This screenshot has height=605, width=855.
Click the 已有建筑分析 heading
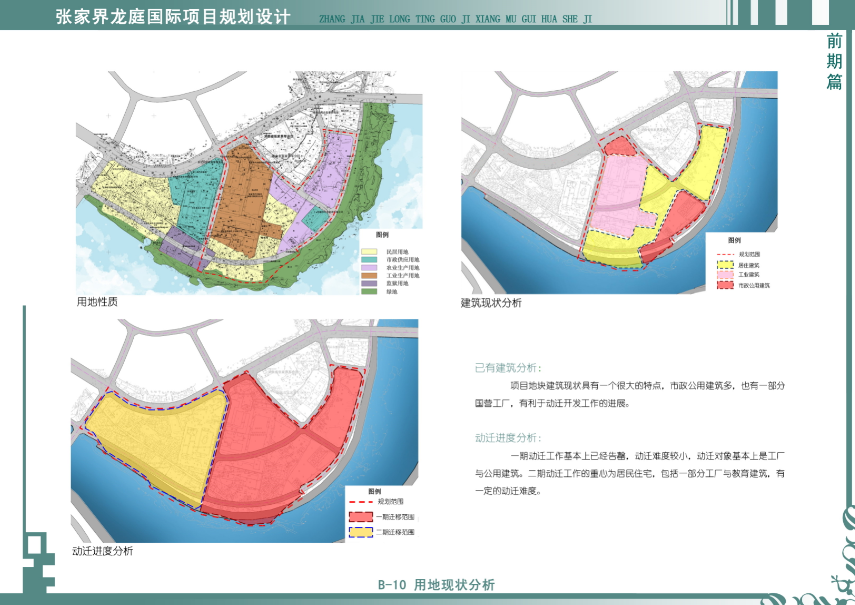[508, 368]
